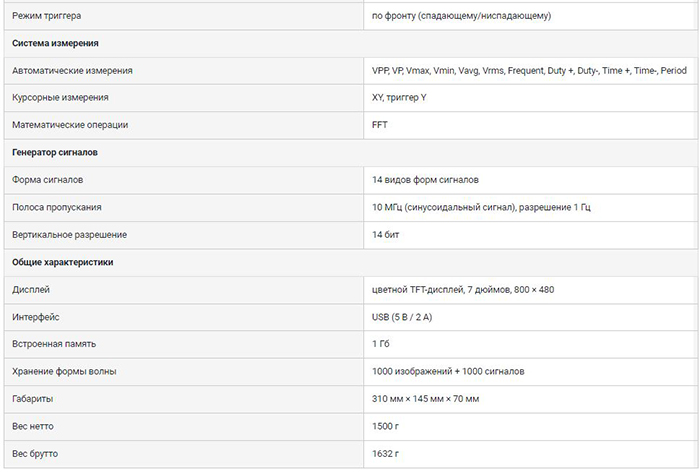Click the '14 бит' resolution value
The image size is (700, 472).
point(386,234)
